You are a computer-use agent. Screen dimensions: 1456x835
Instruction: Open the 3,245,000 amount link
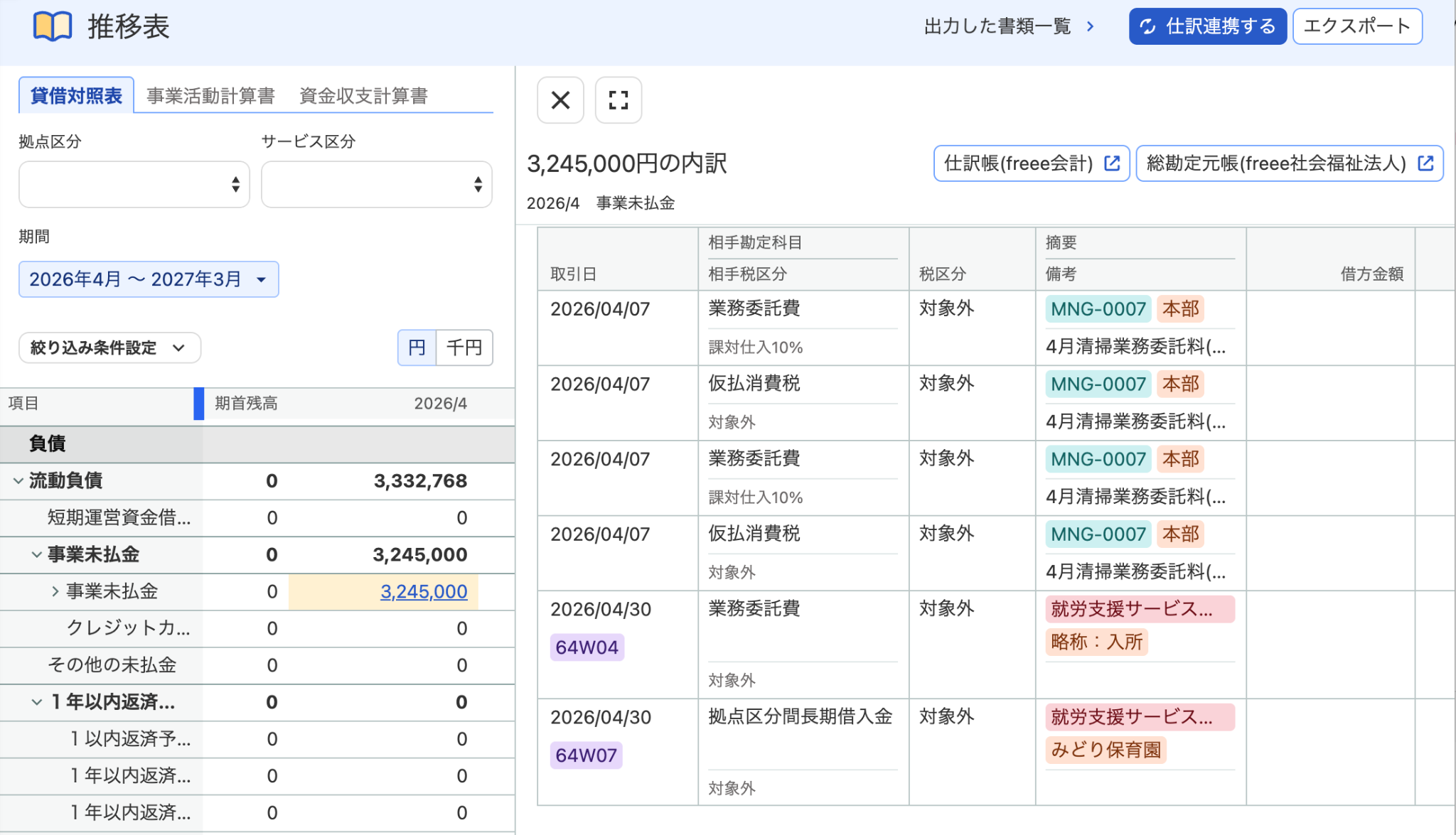click(424, 591)
